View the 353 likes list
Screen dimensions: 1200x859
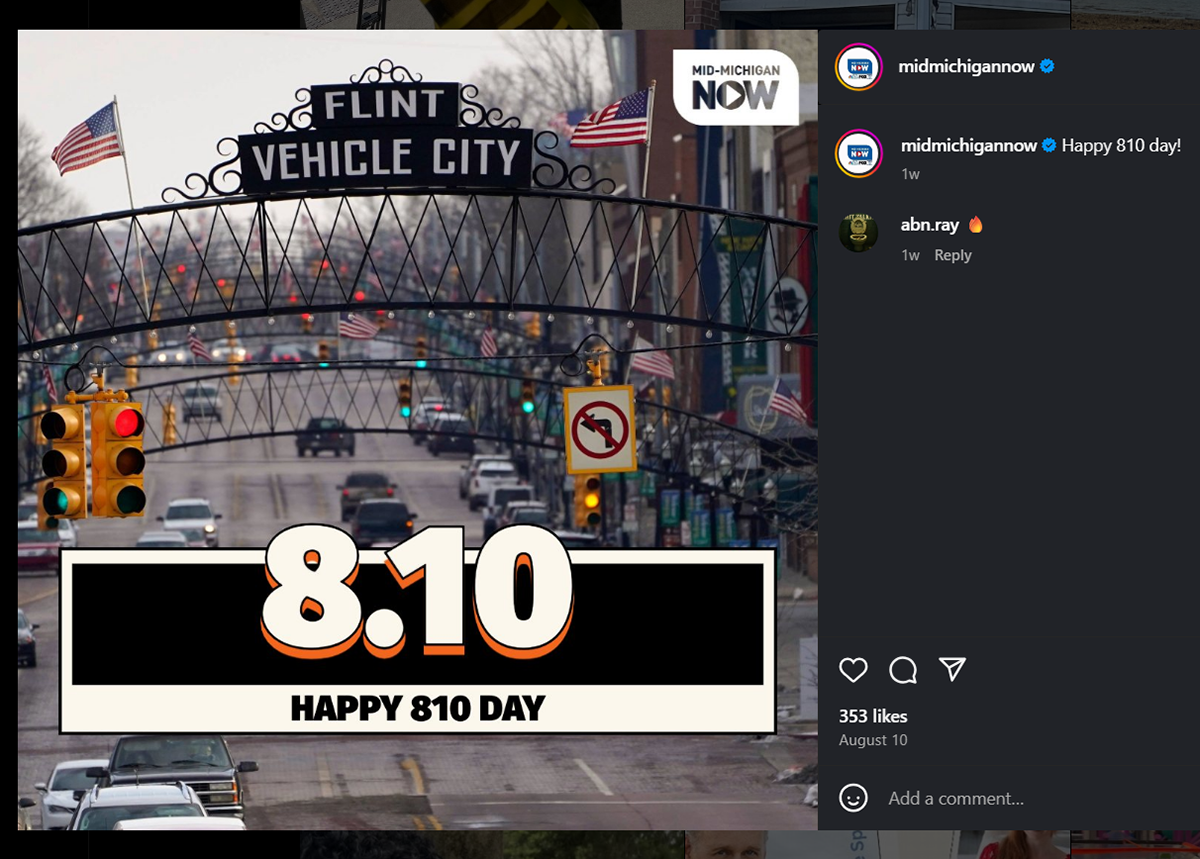tap(873, 716)
